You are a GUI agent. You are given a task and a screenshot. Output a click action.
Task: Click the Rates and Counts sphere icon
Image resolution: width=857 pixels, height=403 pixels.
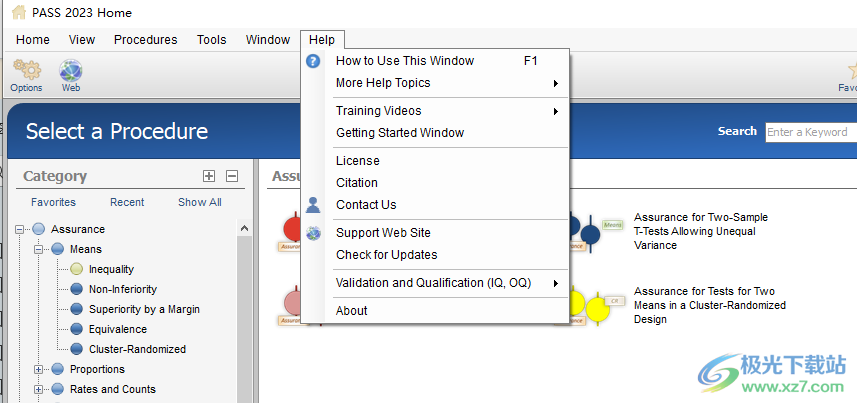click(57, 389)
